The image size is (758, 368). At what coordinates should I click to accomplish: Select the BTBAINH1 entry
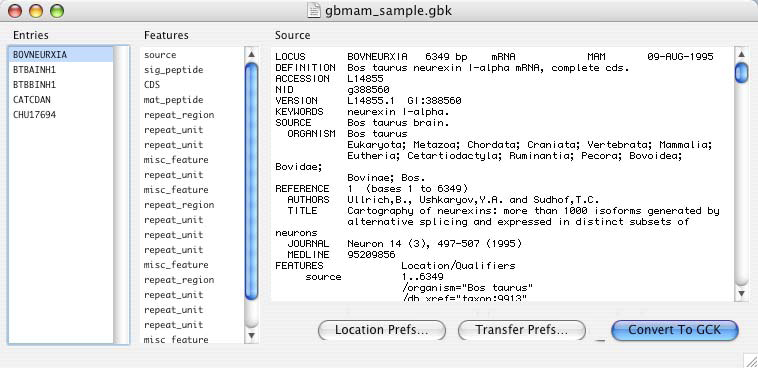click(61, 70)
